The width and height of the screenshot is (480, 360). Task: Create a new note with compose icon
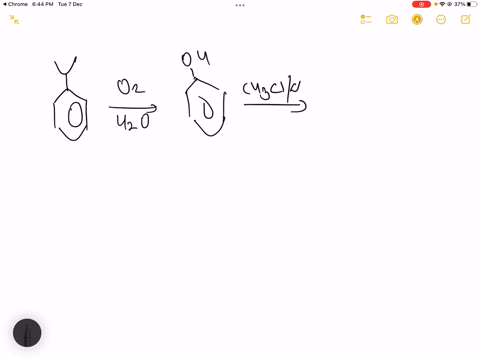pos(466,19)
